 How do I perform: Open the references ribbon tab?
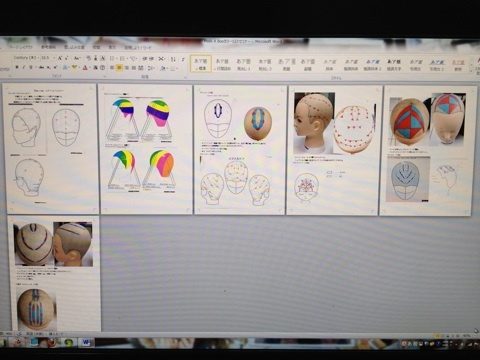49,47
